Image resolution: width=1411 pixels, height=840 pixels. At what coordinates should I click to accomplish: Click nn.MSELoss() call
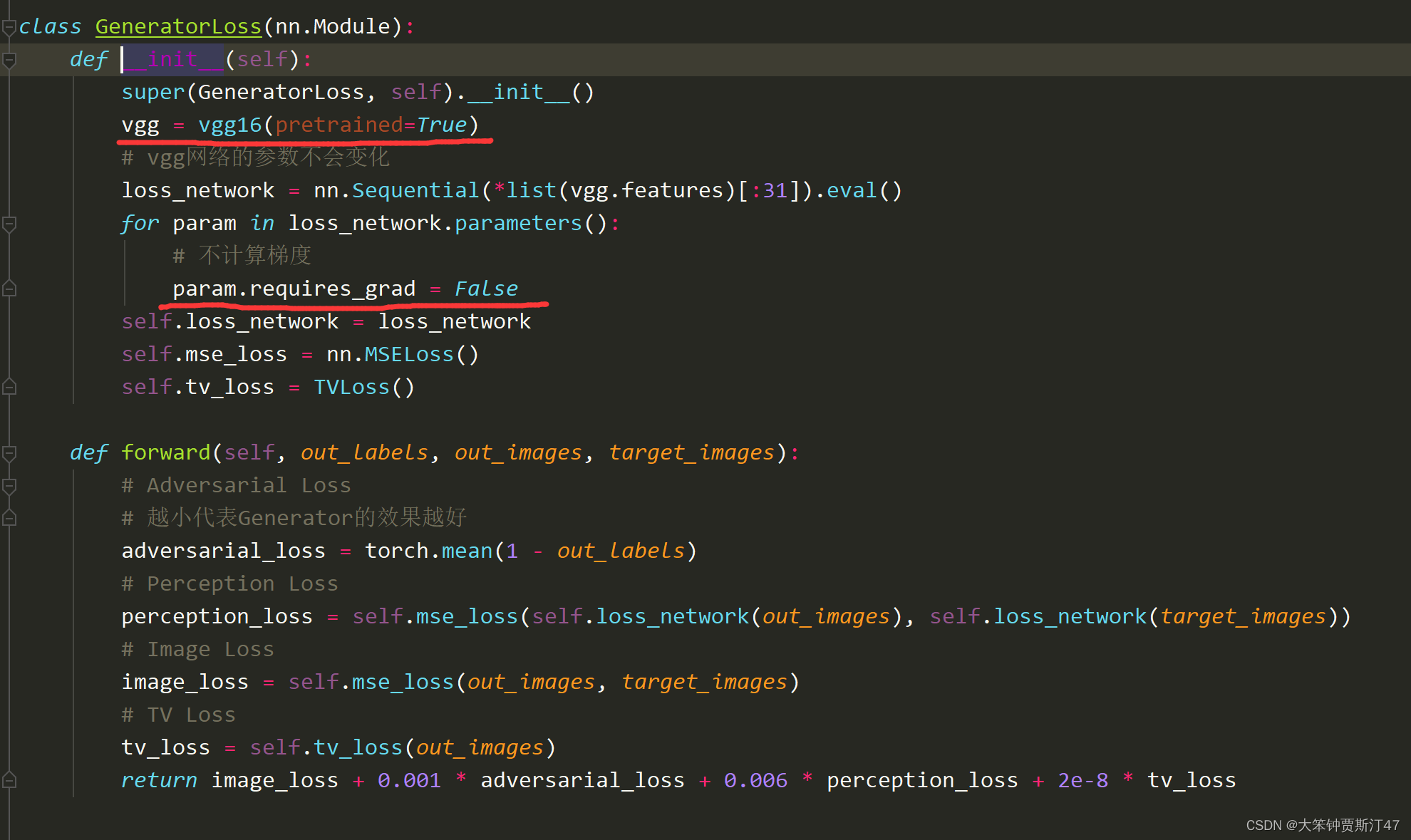click(403, 355)
